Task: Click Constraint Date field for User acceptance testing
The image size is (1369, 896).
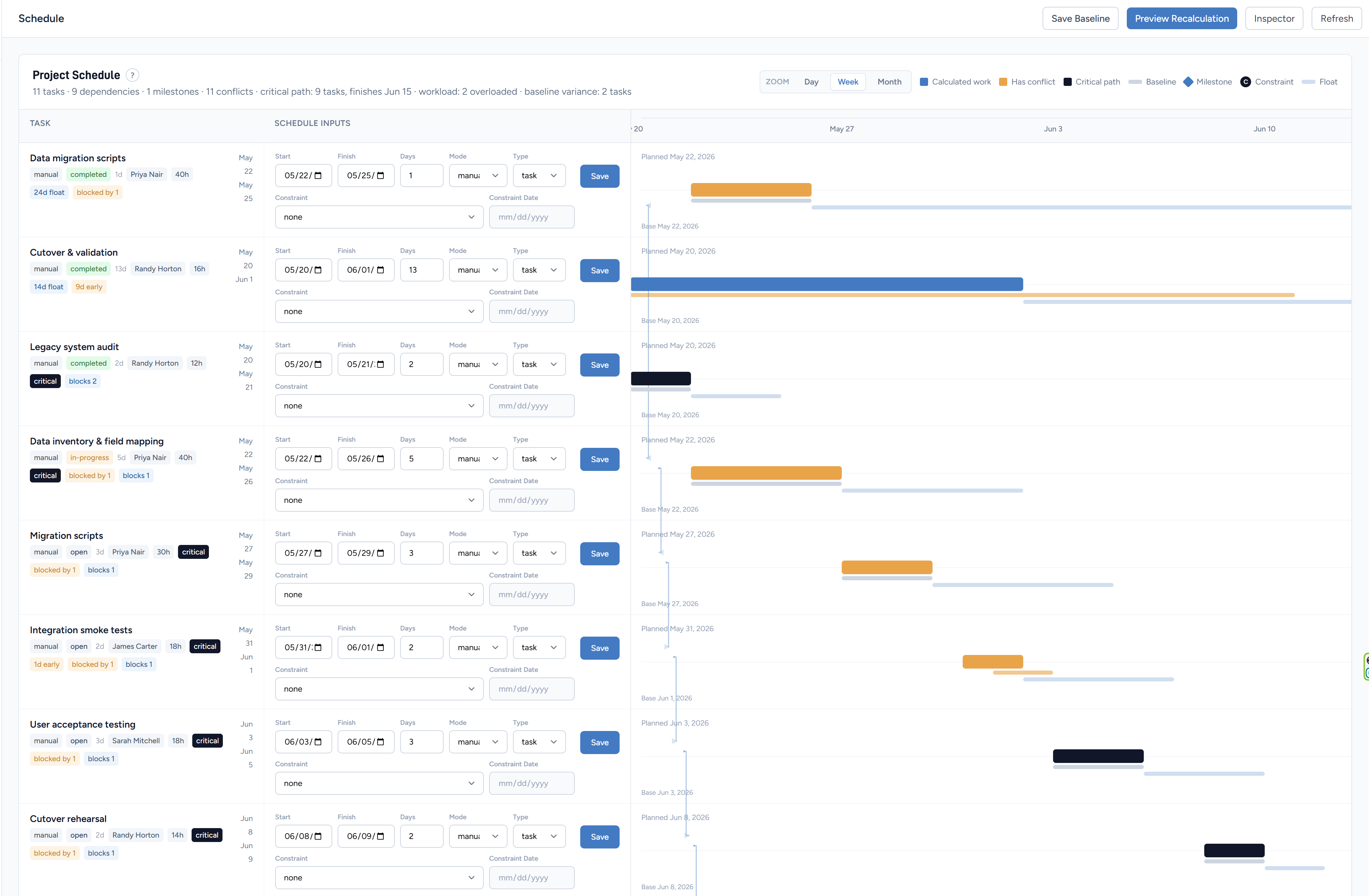Action: point(532,783)
